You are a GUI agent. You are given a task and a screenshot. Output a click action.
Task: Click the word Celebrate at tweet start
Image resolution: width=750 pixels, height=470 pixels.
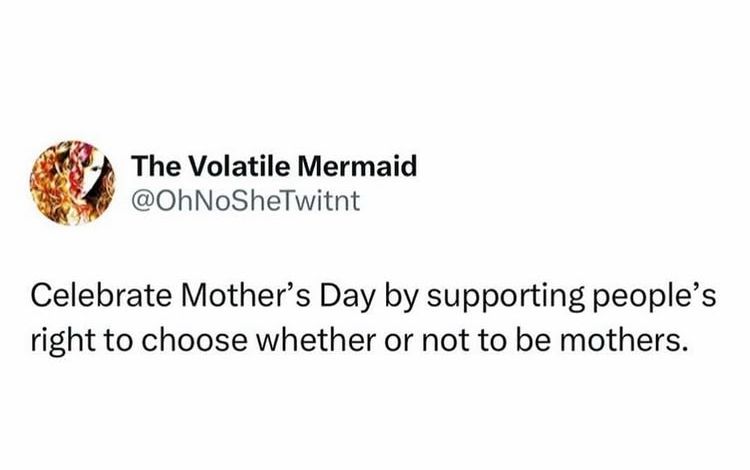click(x=101, y=296)
